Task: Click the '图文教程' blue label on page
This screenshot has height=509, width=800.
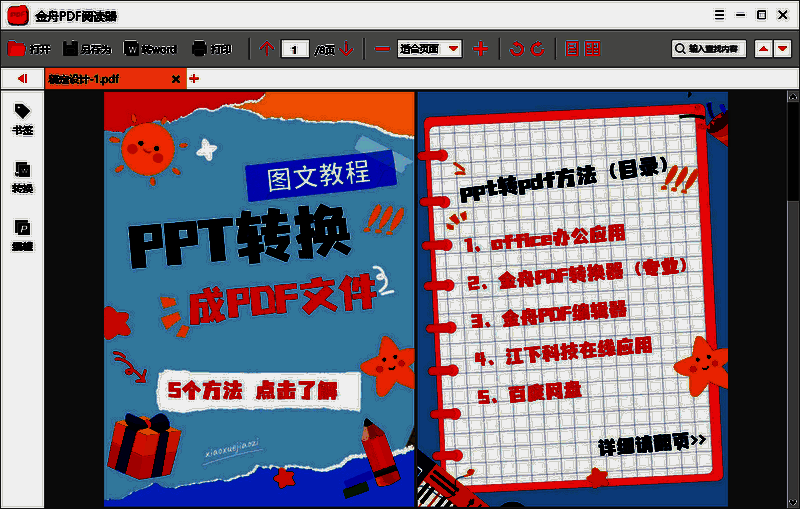Action: pos(320,176)
